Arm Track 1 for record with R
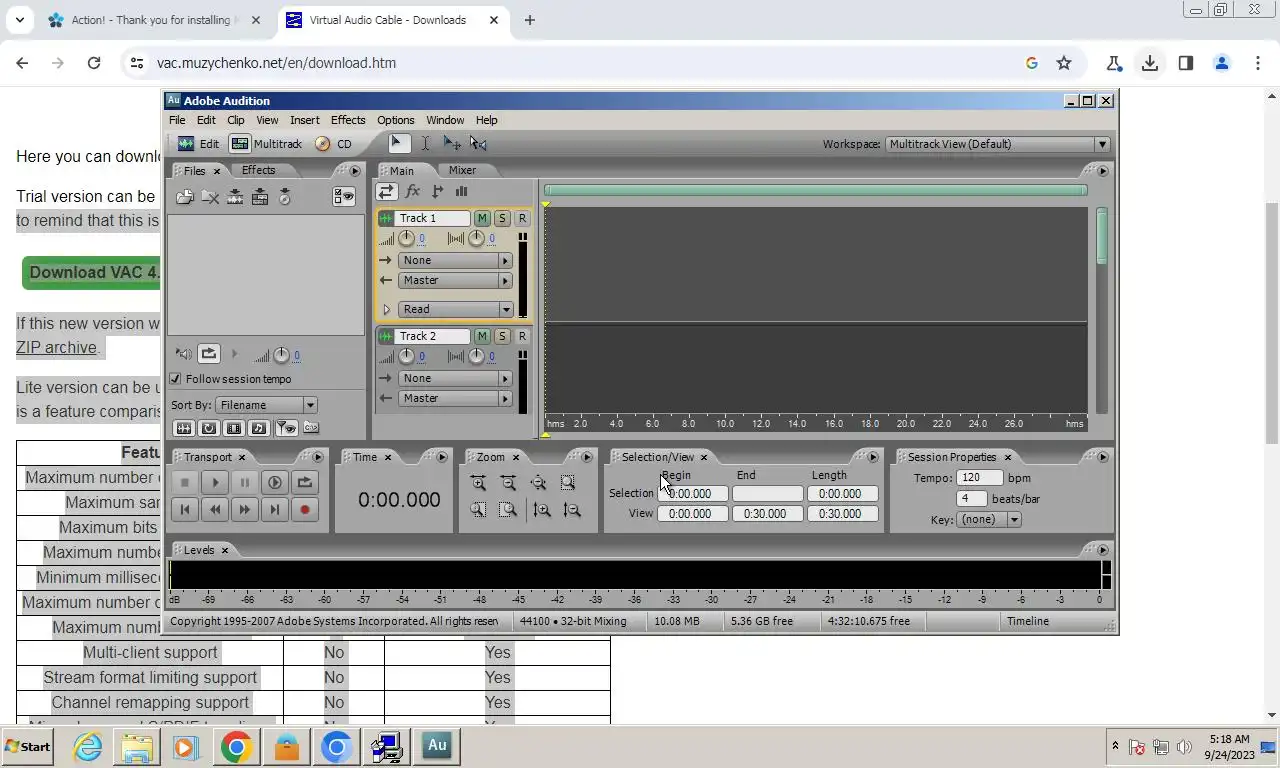The height and width of the screenshot is (768, 1280). tap(522, 218)
